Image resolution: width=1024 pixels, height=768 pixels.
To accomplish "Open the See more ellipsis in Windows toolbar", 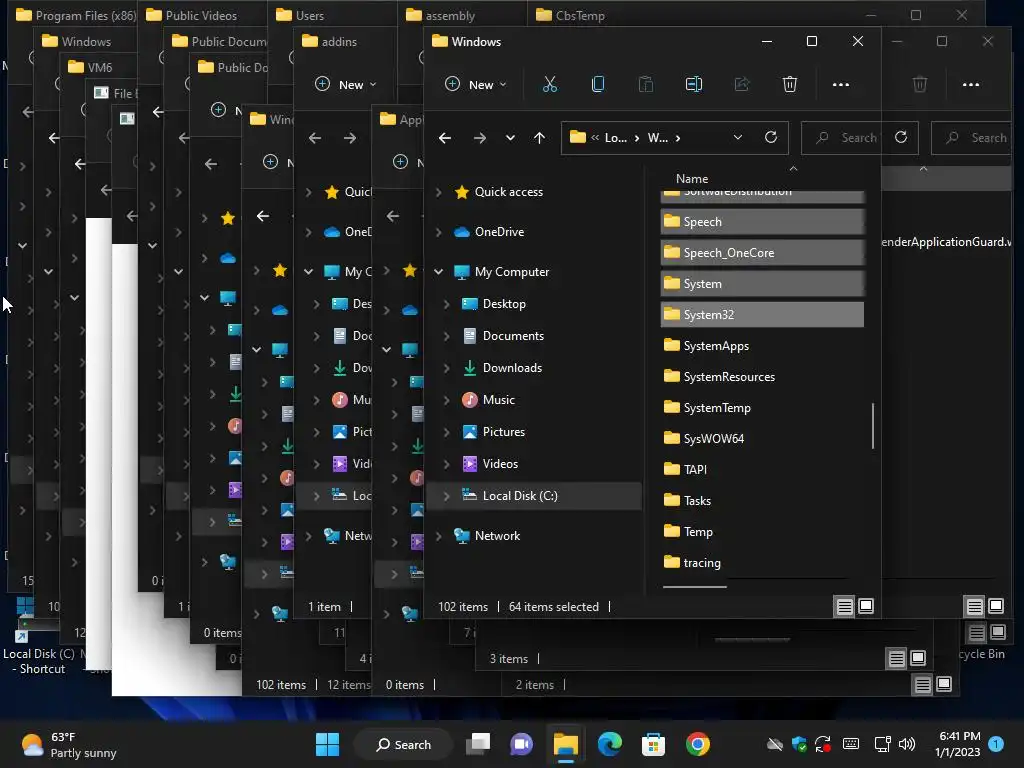I will click(840, 84).
